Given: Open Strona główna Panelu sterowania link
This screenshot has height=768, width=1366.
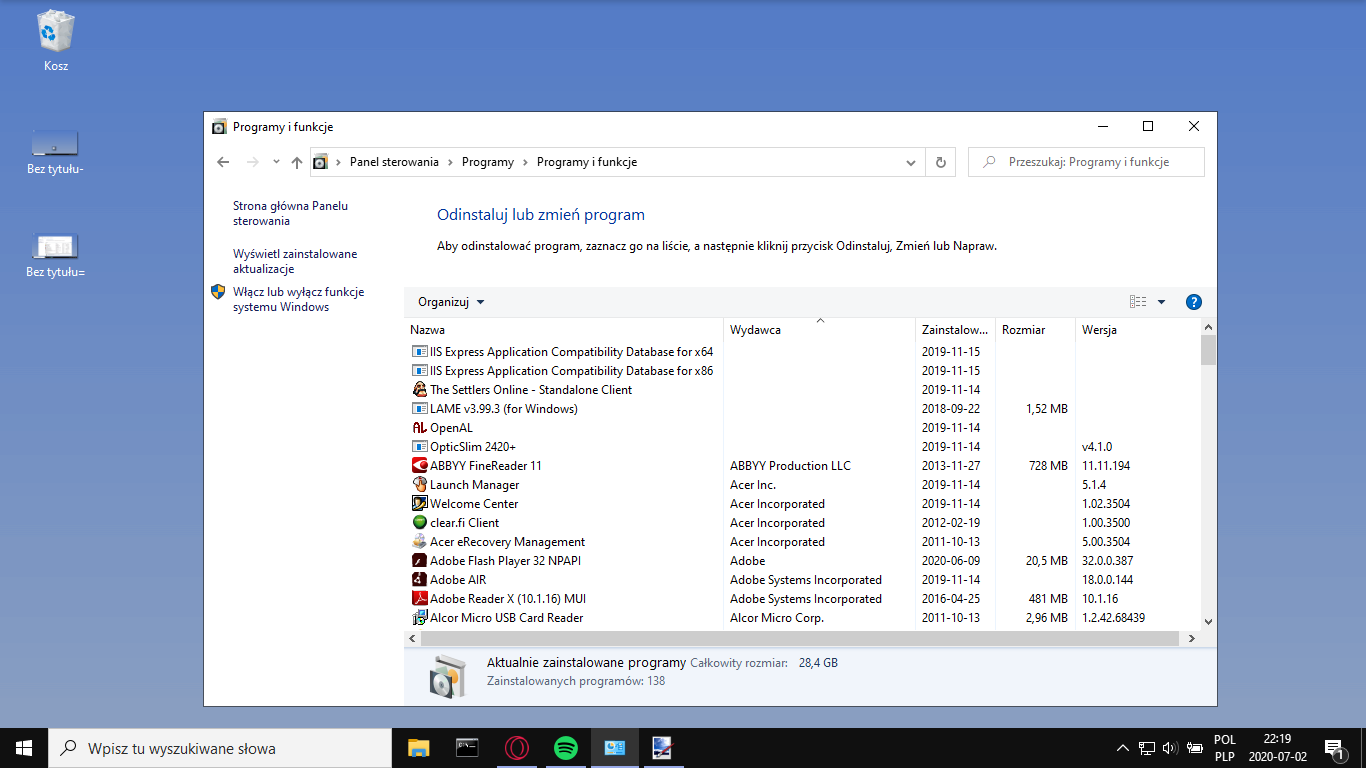Looking at the screenshot, I should tap(290, 213).
